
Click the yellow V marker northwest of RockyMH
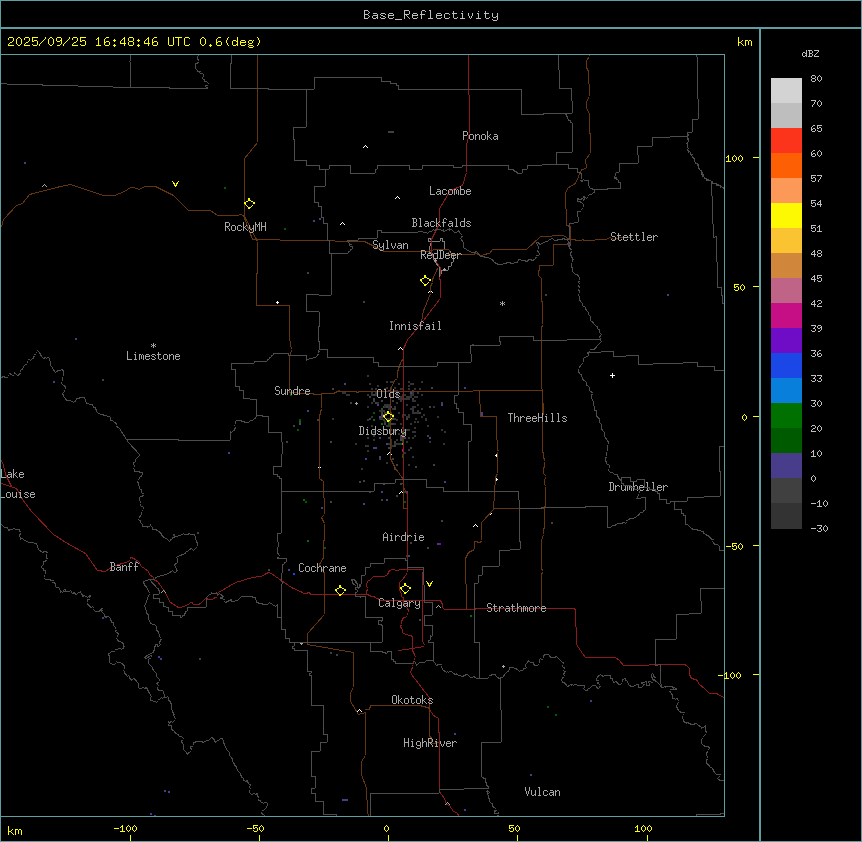point(175,184)
